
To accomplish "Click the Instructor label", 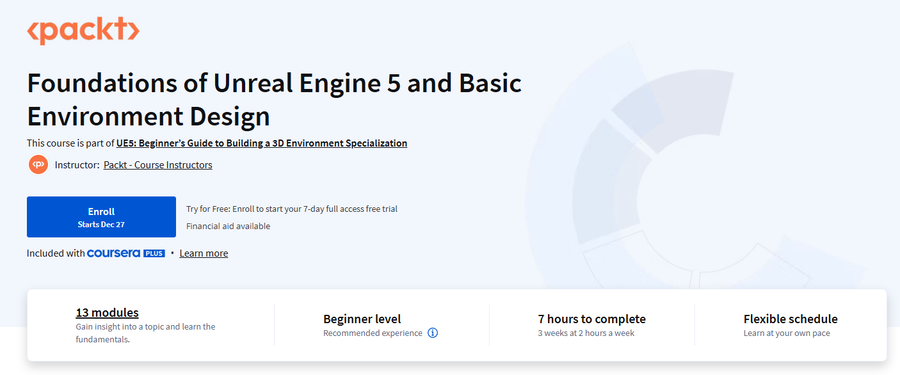I will coord(77,165).
